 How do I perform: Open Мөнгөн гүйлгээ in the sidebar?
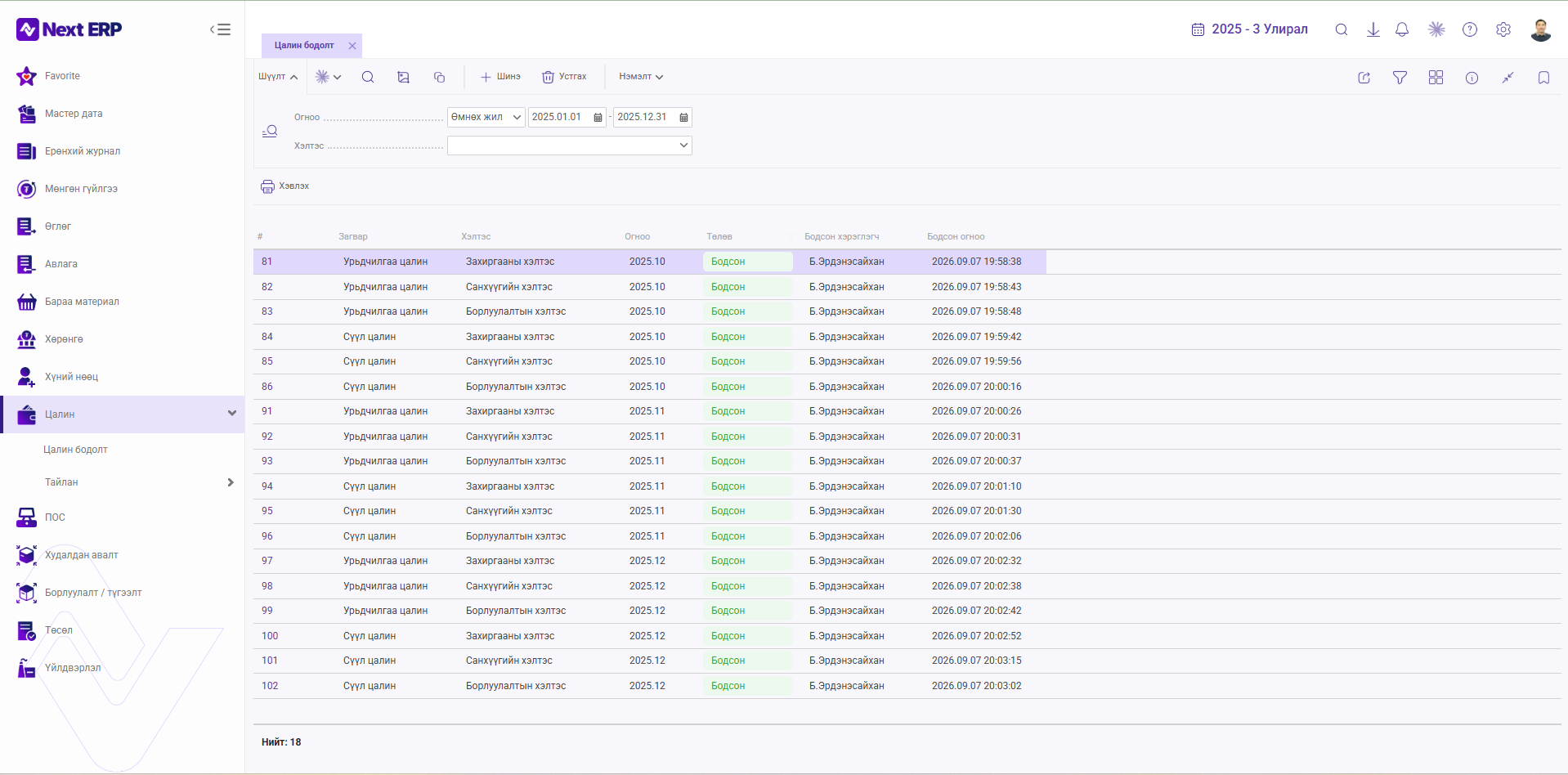81,189
